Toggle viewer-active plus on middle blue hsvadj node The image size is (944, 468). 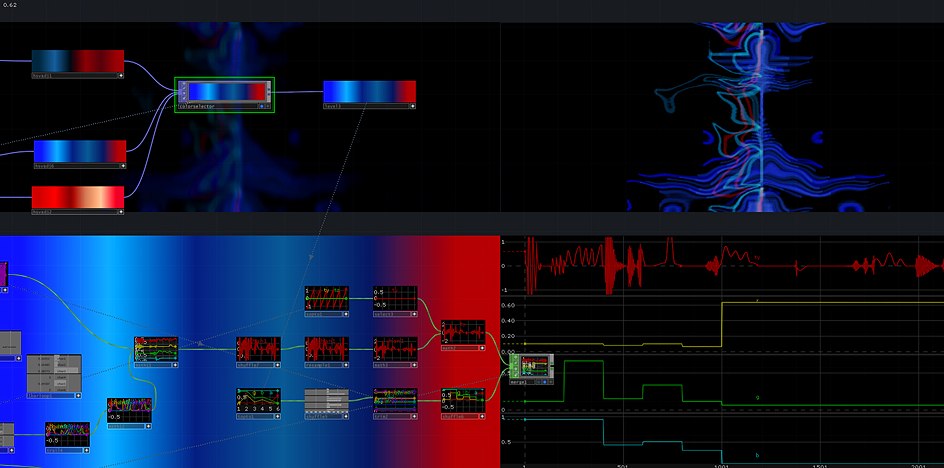click(123, 166)
